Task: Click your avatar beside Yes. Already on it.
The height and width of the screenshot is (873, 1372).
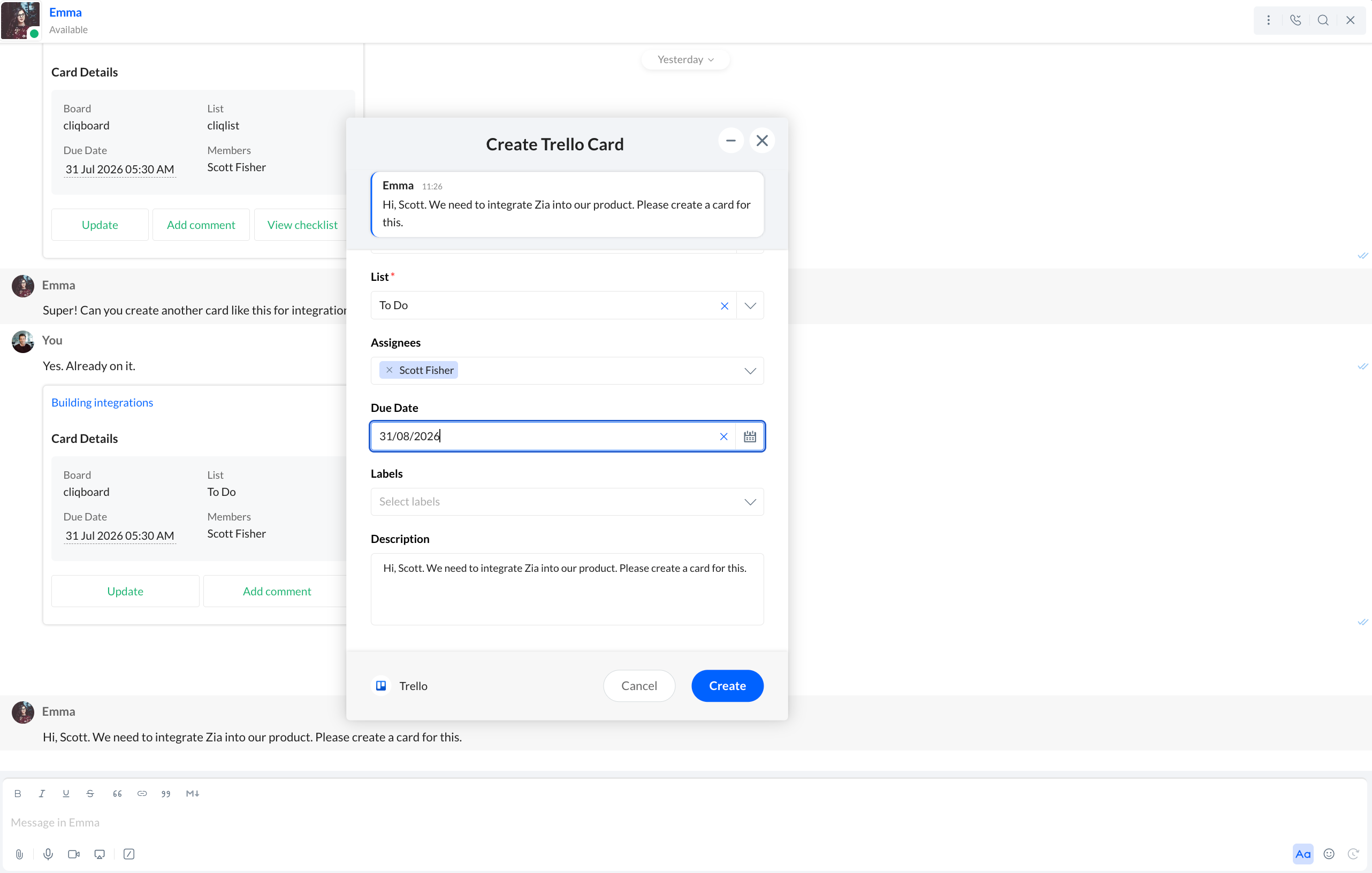Action: tap(23, 341)
